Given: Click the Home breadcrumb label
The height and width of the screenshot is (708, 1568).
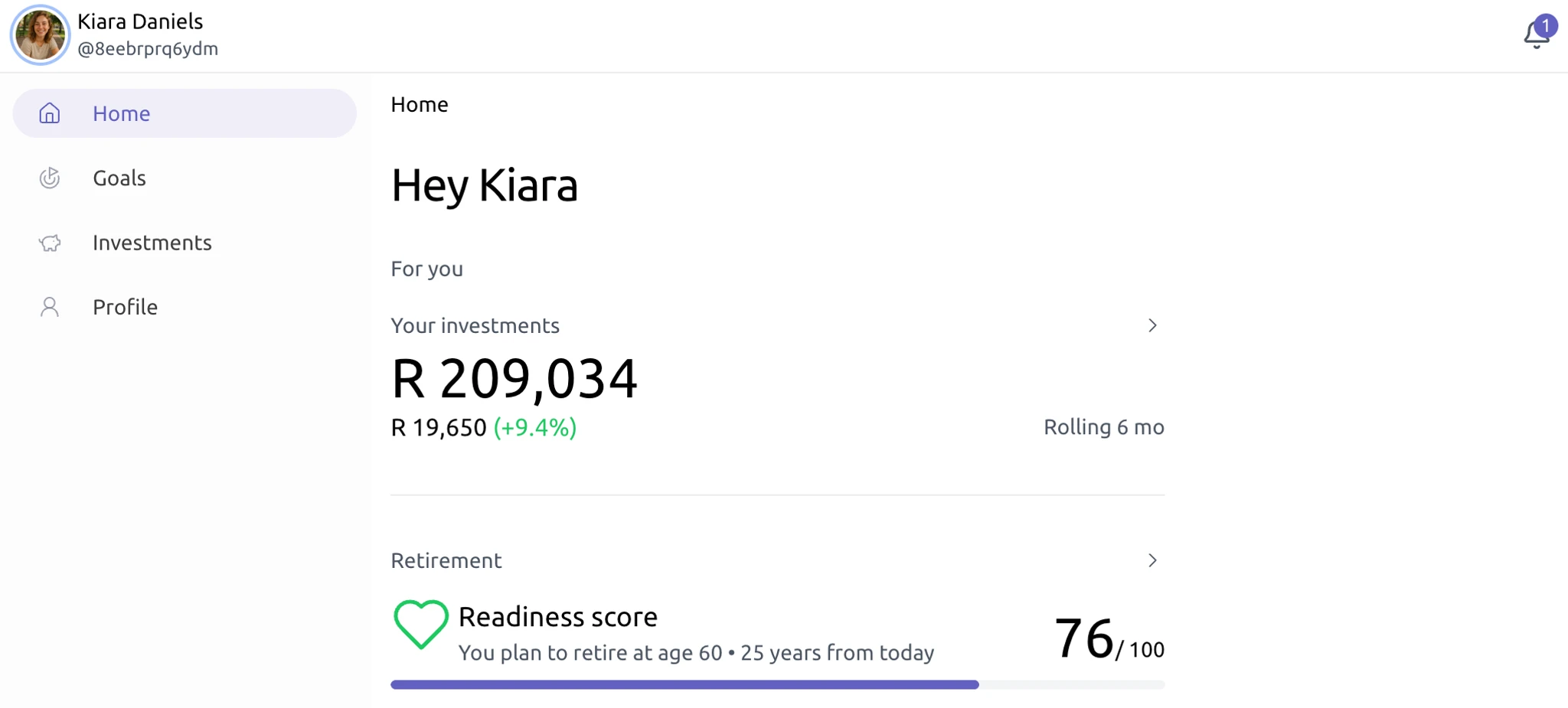Looking at the screenshot, I should pyautogui.click(x=419, y=104).
